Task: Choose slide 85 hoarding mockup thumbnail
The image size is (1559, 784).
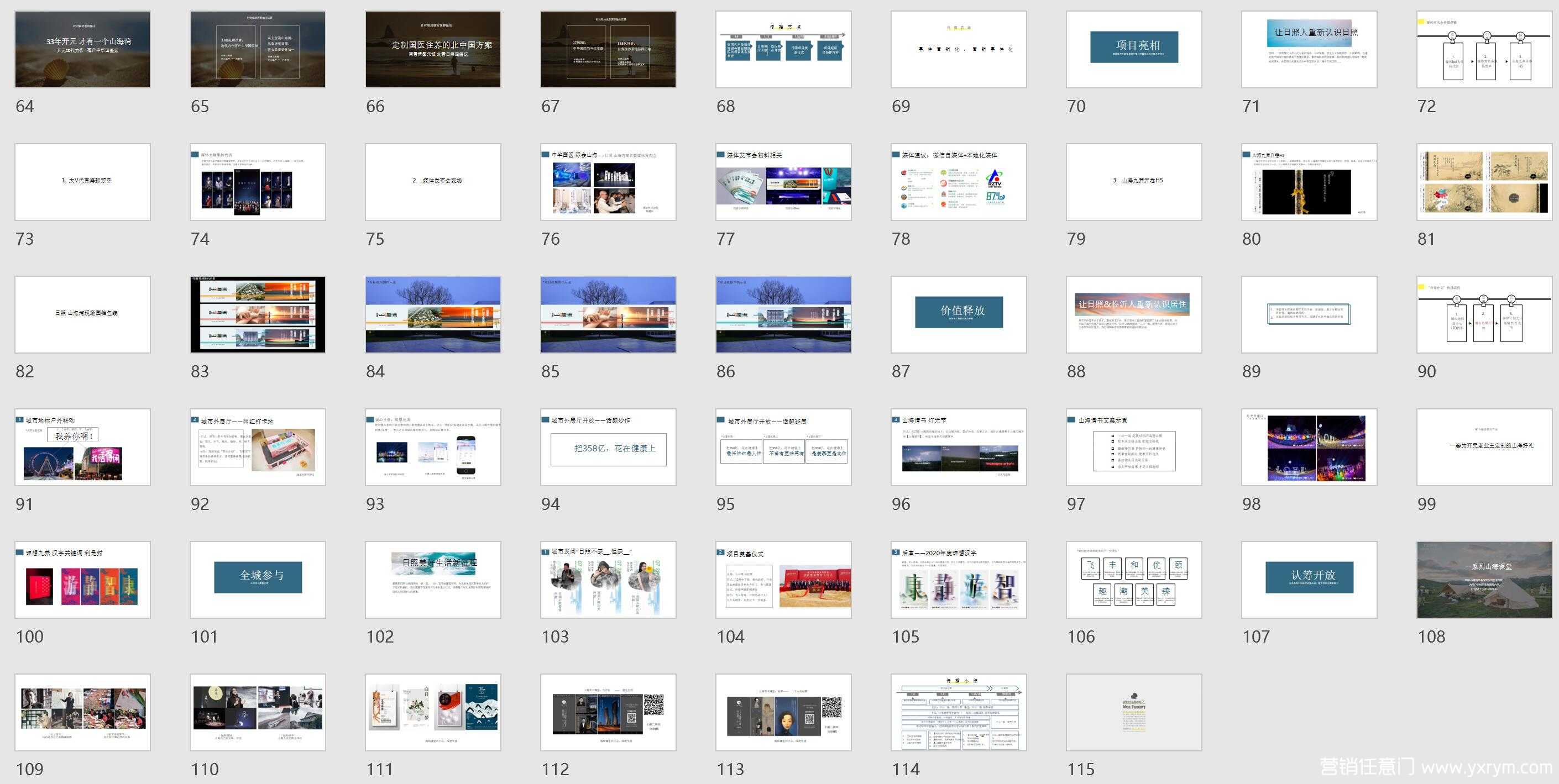Action: [x=608, y=314]
